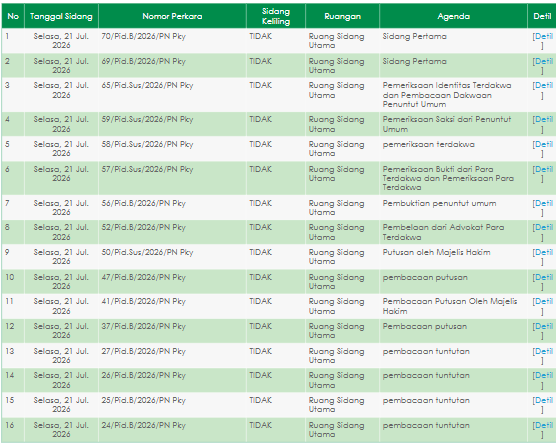Open Detil for case 25/Pid.B/2026/PN Pky
The width and height of the screenshot is (556, 445).
click(x=544, y=400)
